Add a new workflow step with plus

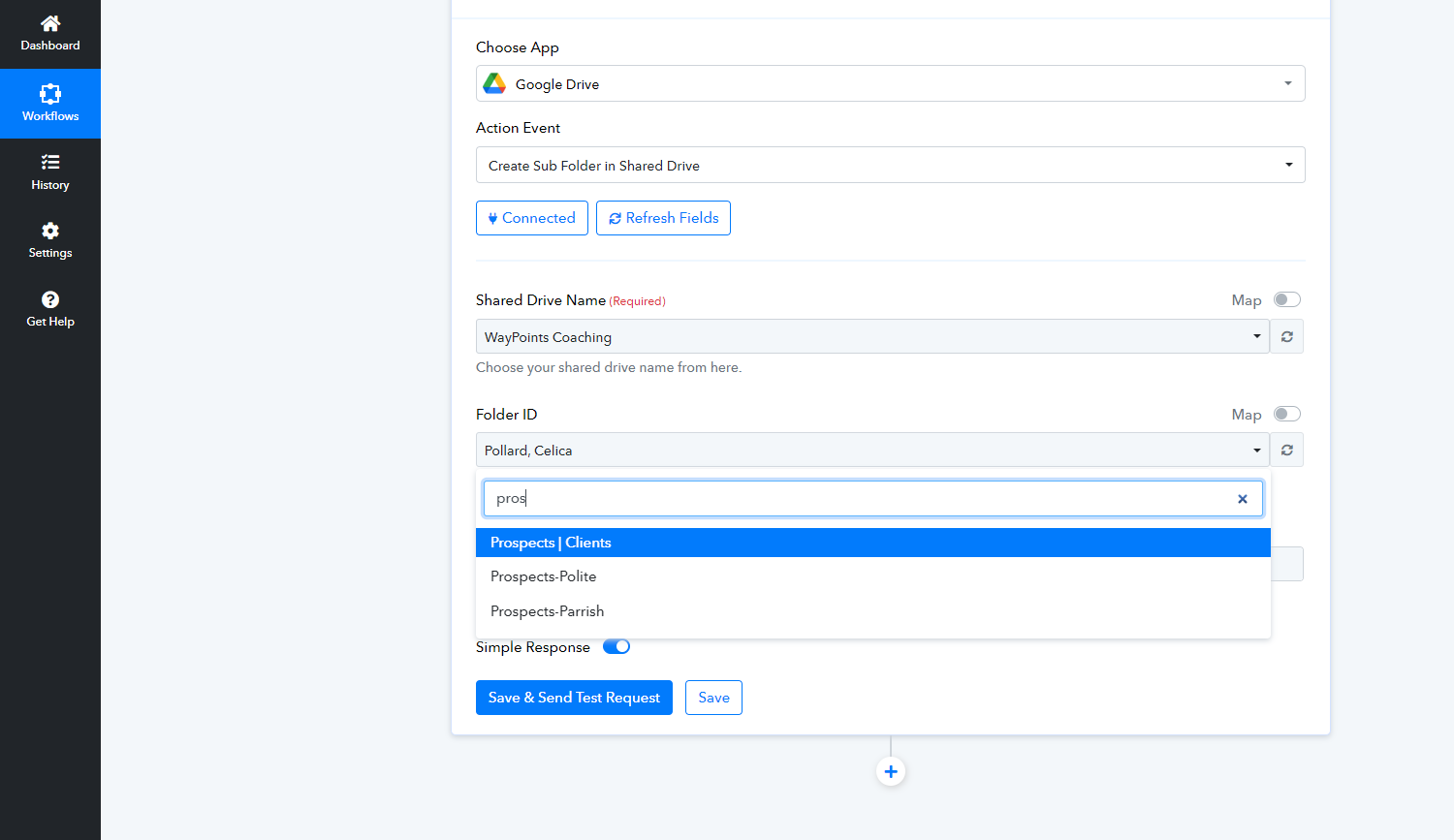[x=891, y=772]
